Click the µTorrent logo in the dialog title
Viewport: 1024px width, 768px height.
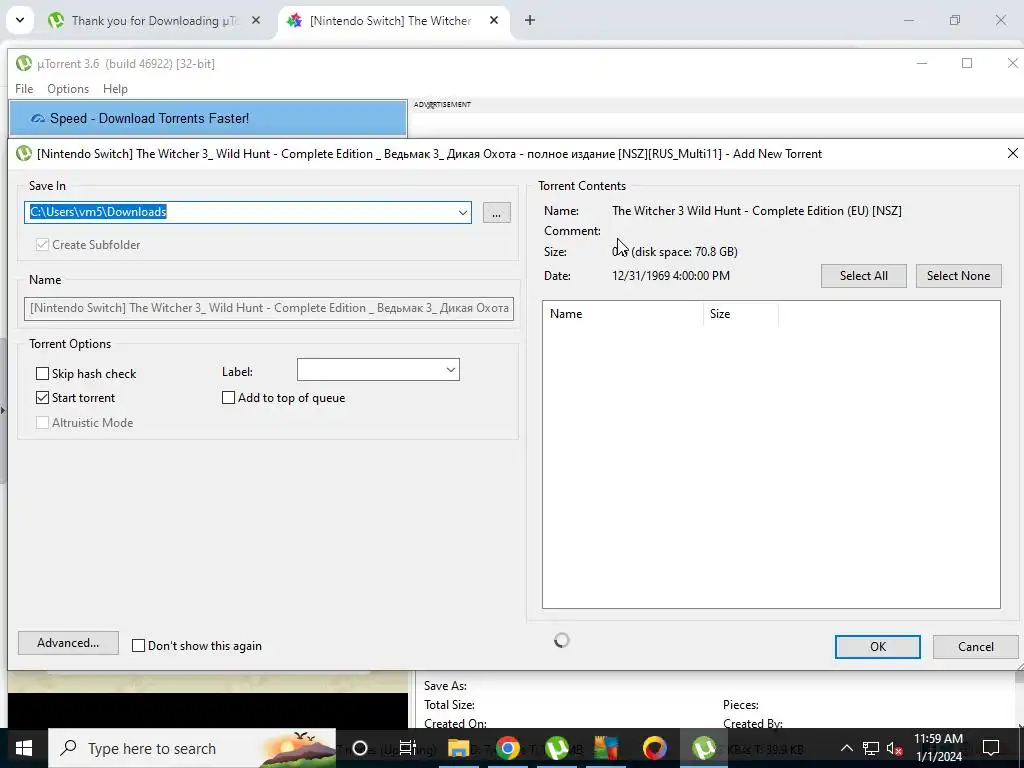click(x=24, y=153)
